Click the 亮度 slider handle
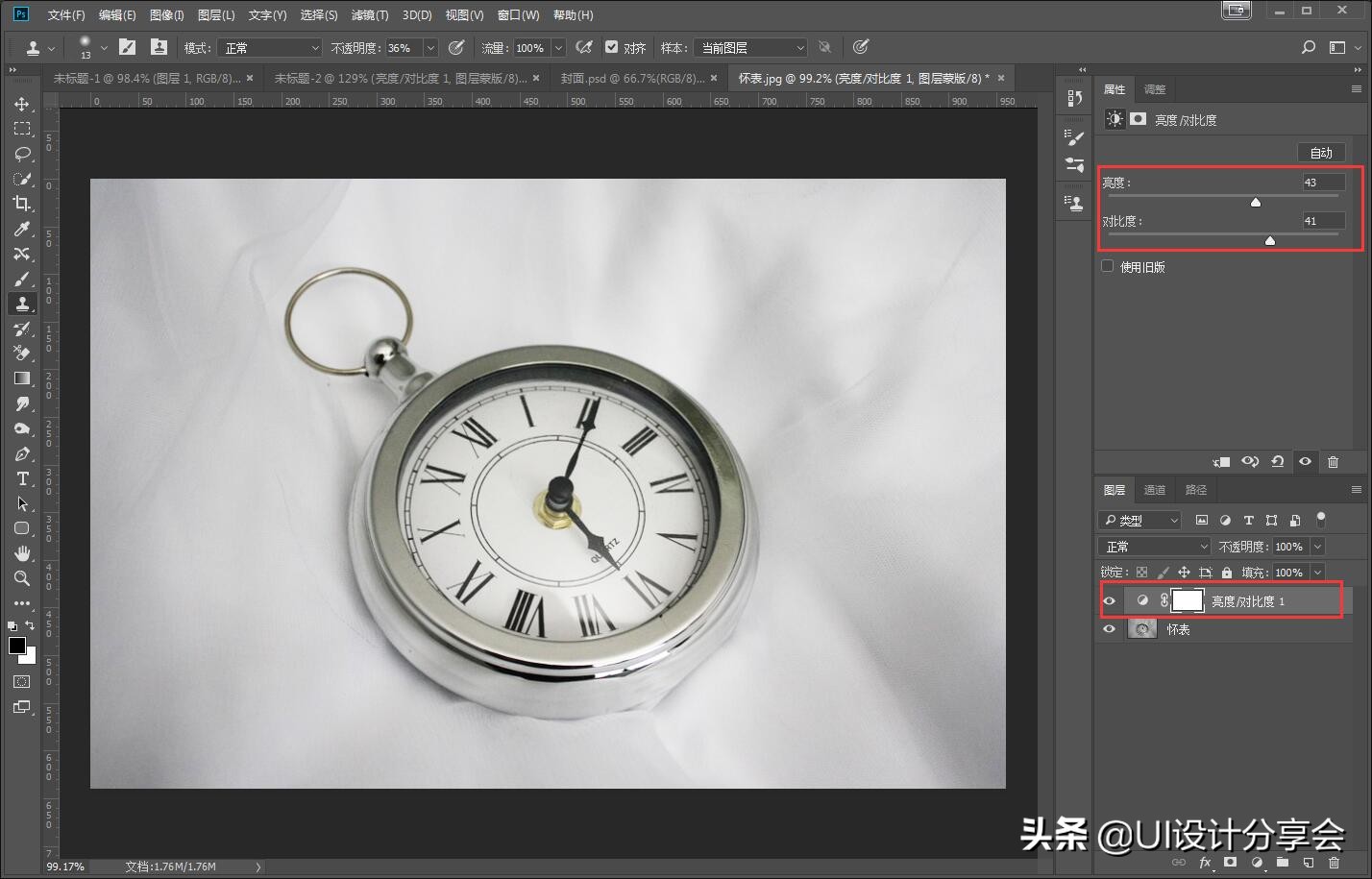This screenshot has height=879, width=1372. point(1255,202)
